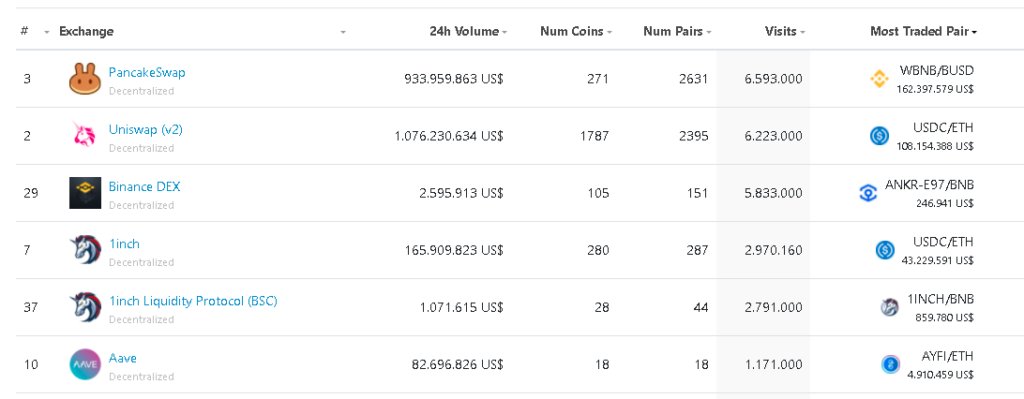Sort by 24h Volume column arrow
1024x399 pixels.
[504, 32]
